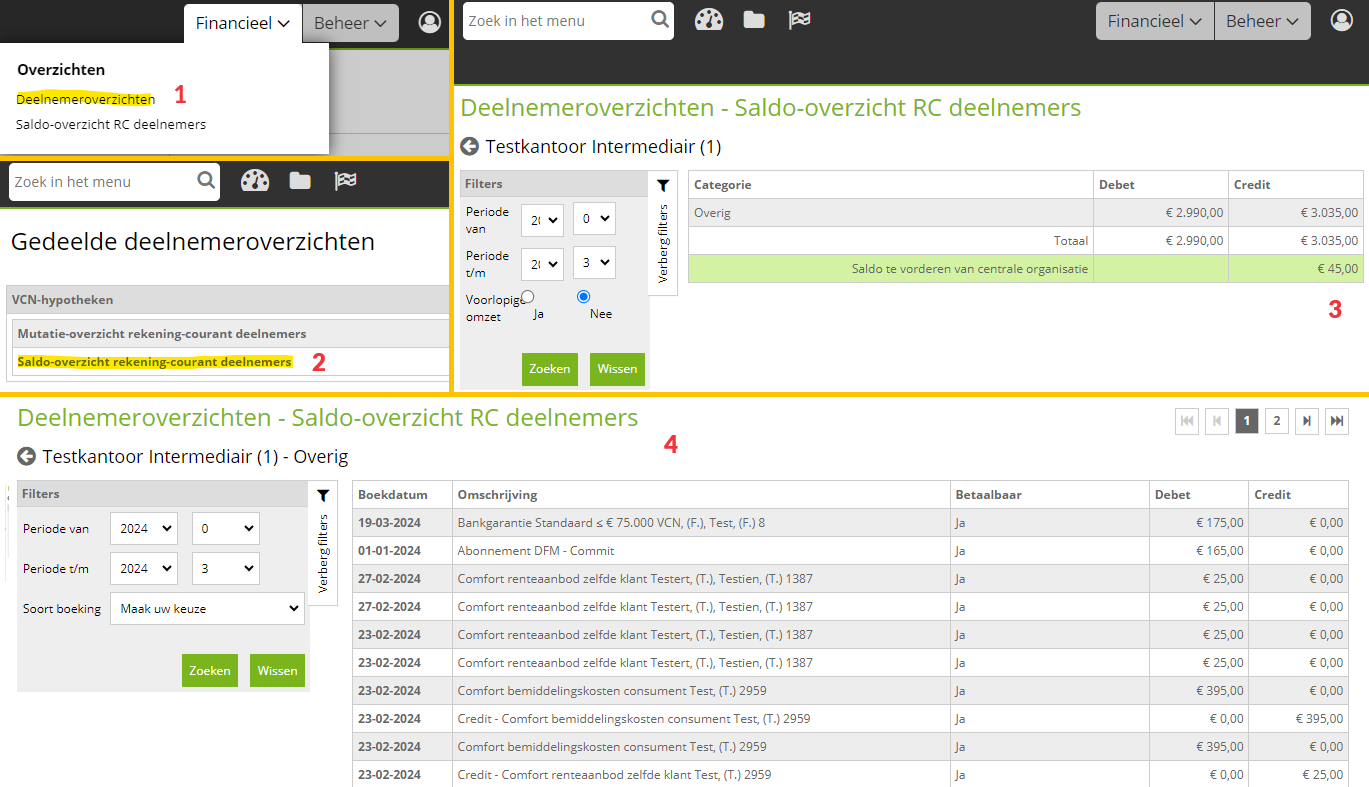Jump to first page using pagination arrow

pyautogui.click(x=1187, y=422)
